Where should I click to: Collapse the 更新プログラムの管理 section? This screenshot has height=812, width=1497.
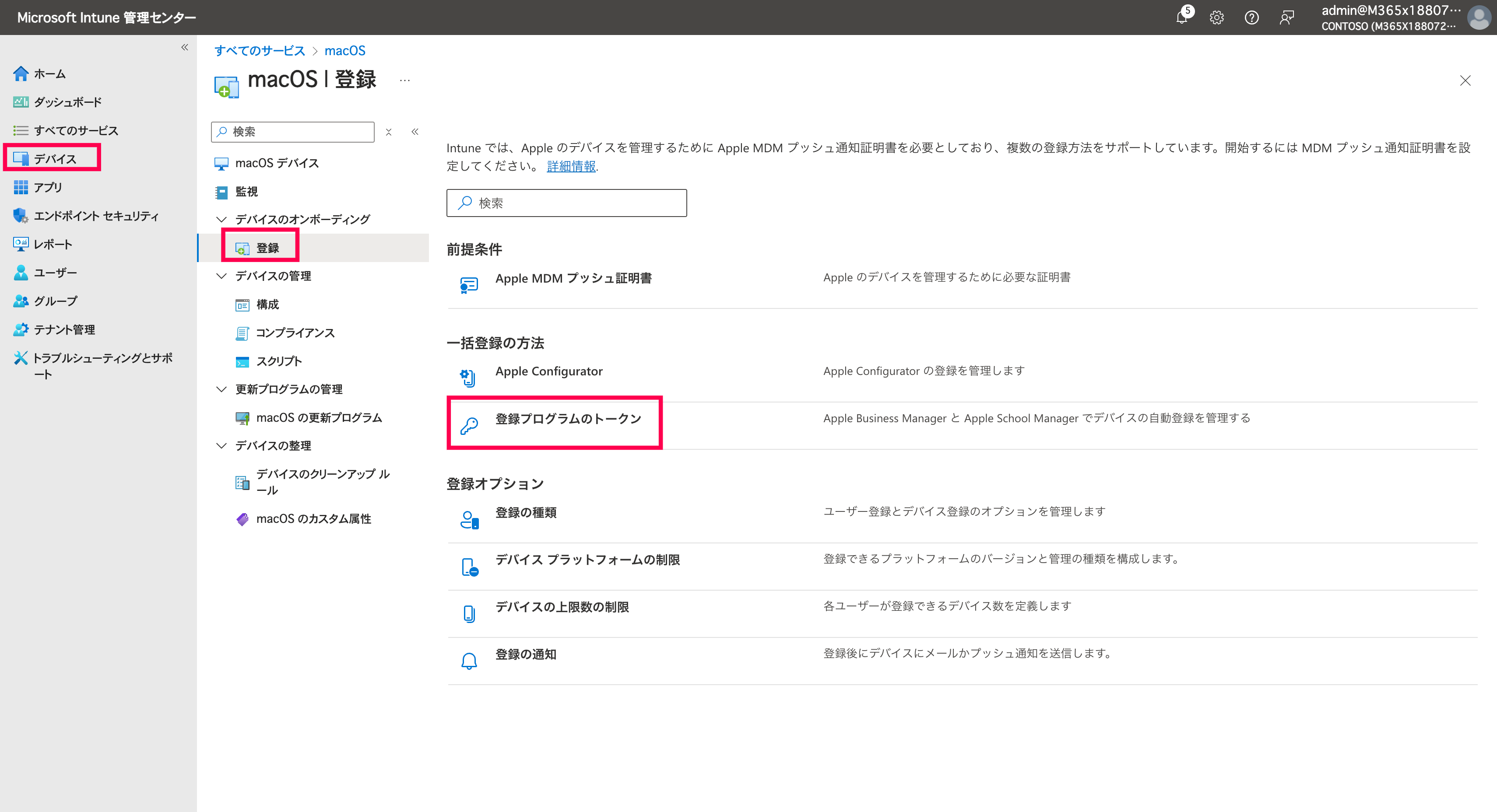coord(221,389)
